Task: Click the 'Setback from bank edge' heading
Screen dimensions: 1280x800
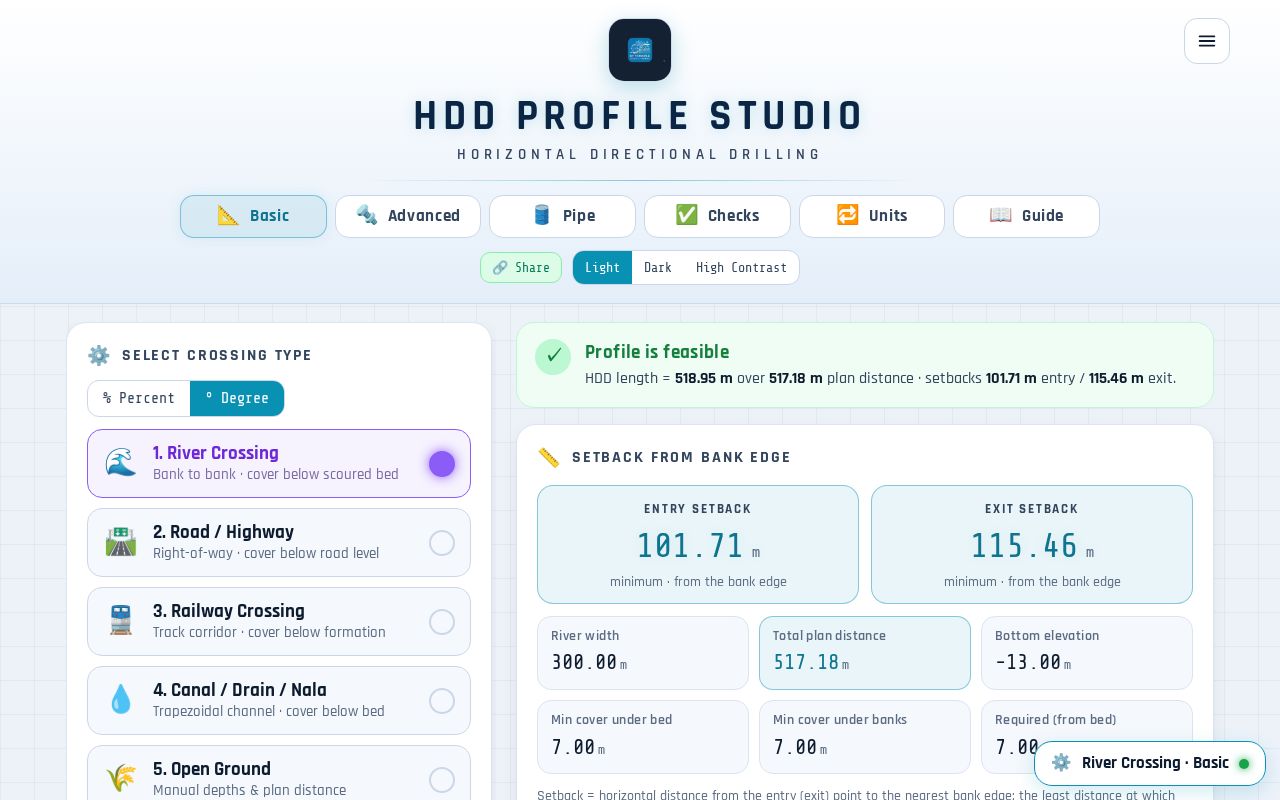Action: tap(681, 458)
